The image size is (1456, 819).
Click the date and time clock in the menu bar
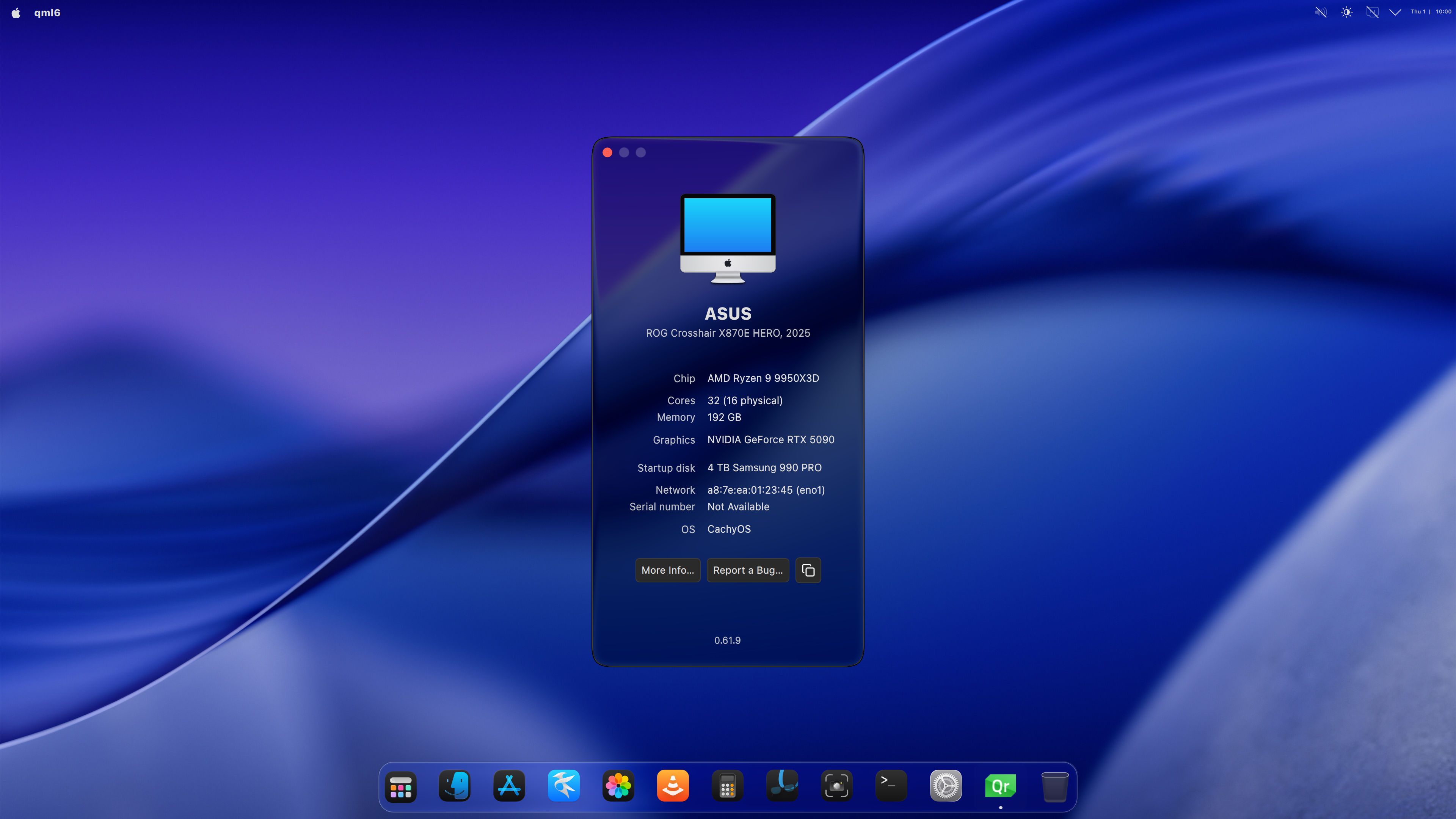(1431, 11)
